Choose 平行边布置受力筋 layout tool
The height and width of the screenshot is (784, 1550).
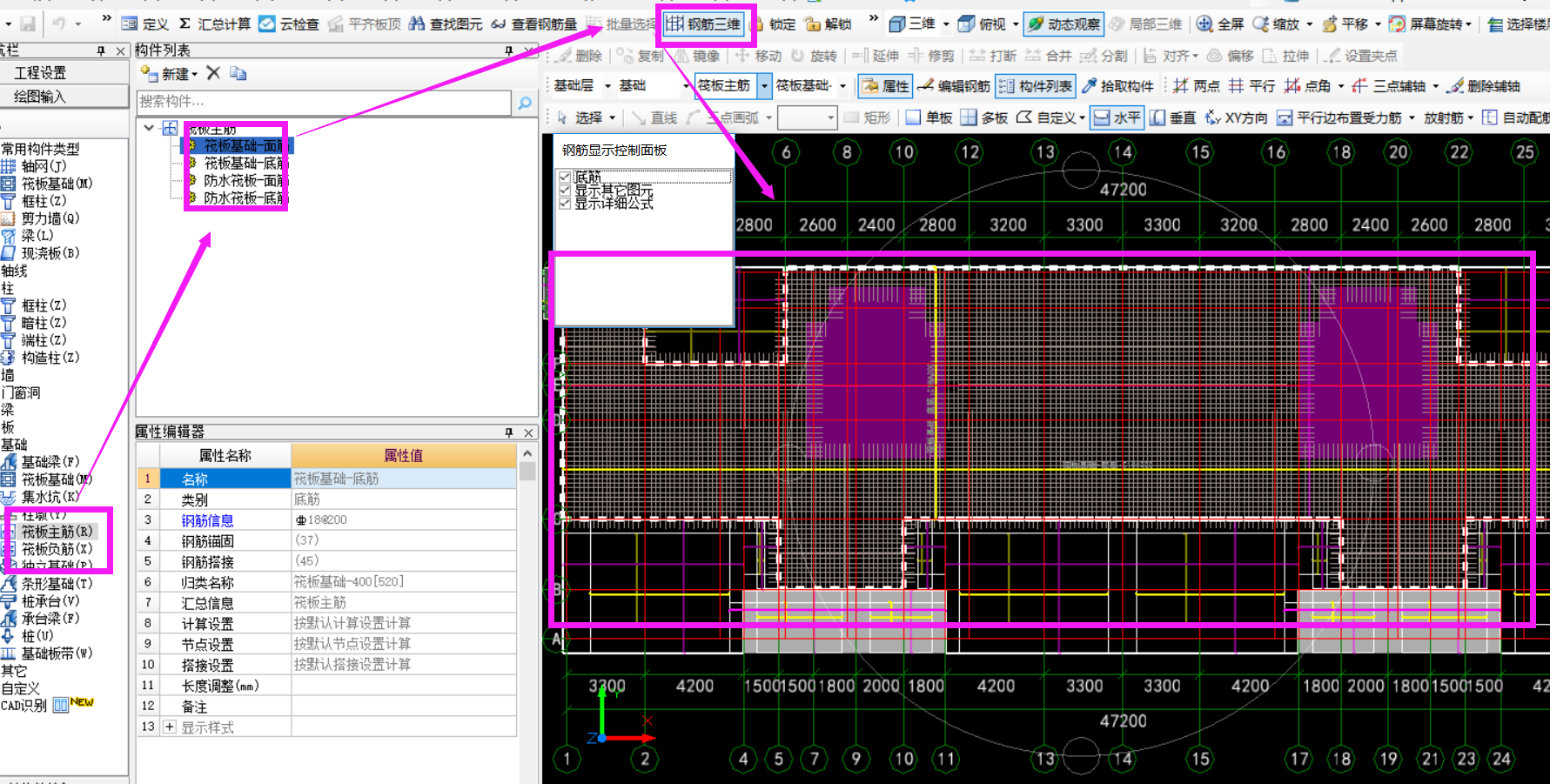coord(1340,117)
